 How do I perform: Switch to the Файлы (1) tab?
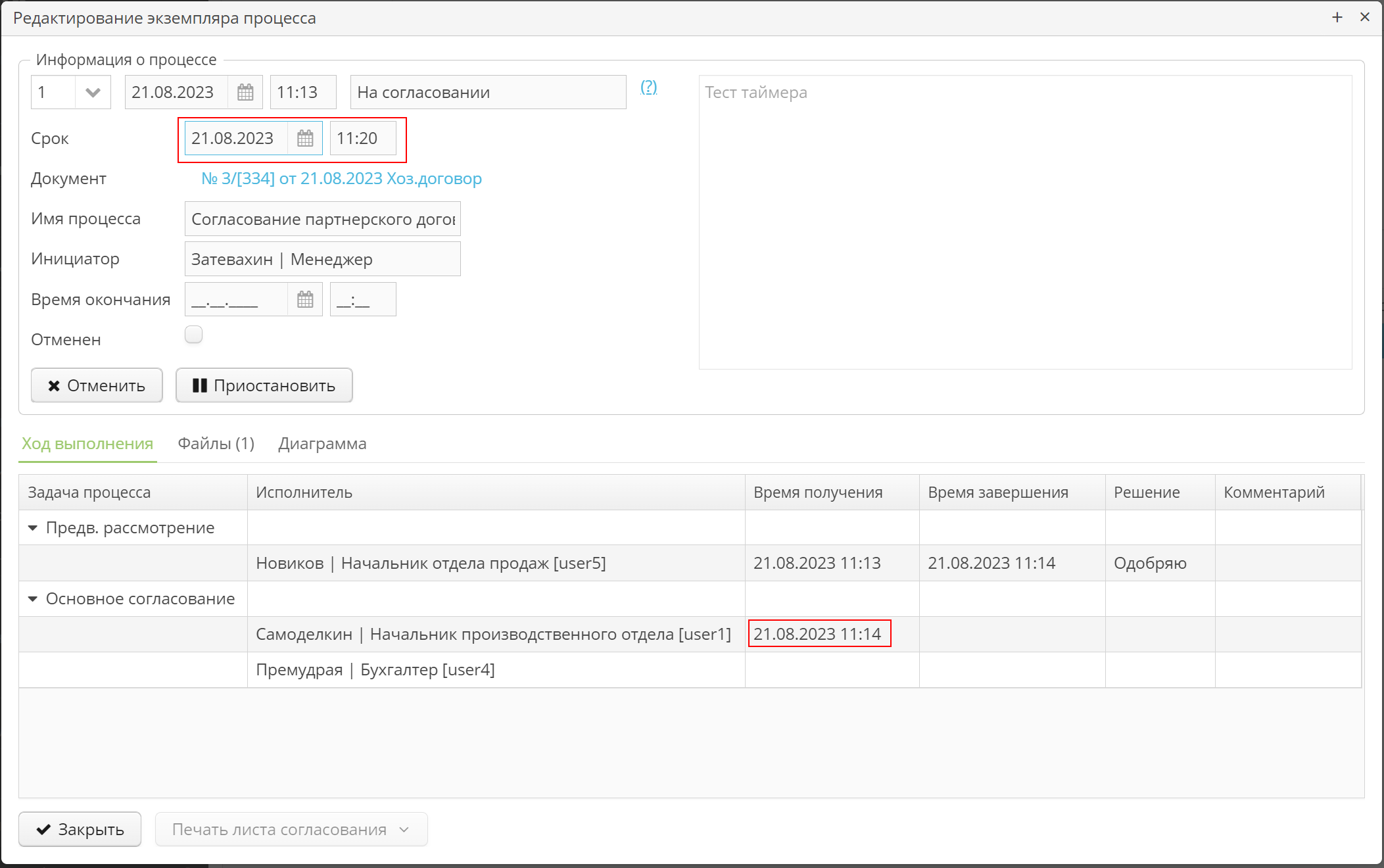point(216,444)
